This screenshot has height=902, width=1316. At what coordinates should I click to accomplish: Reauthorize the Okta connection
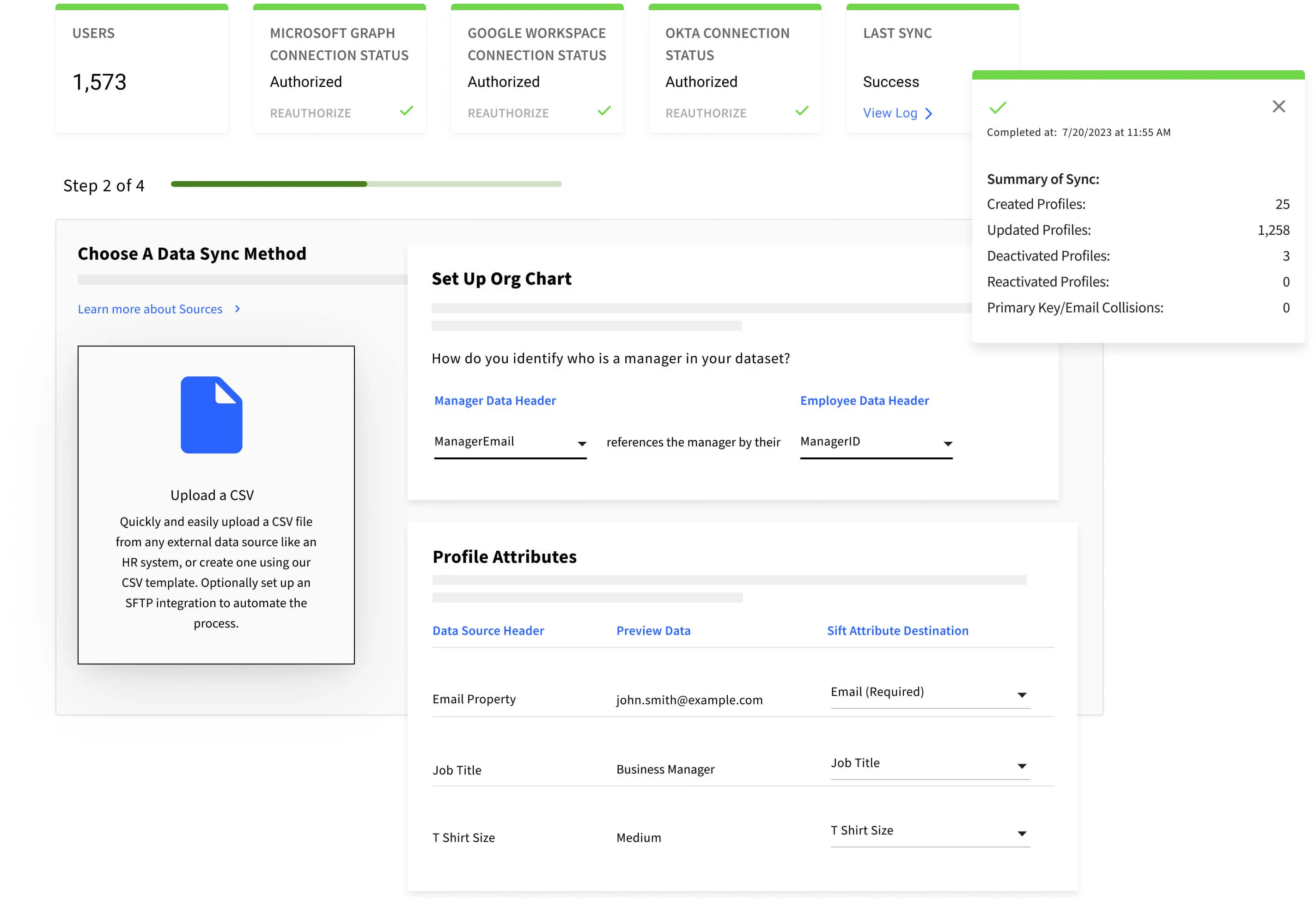(x=706, y=113)
